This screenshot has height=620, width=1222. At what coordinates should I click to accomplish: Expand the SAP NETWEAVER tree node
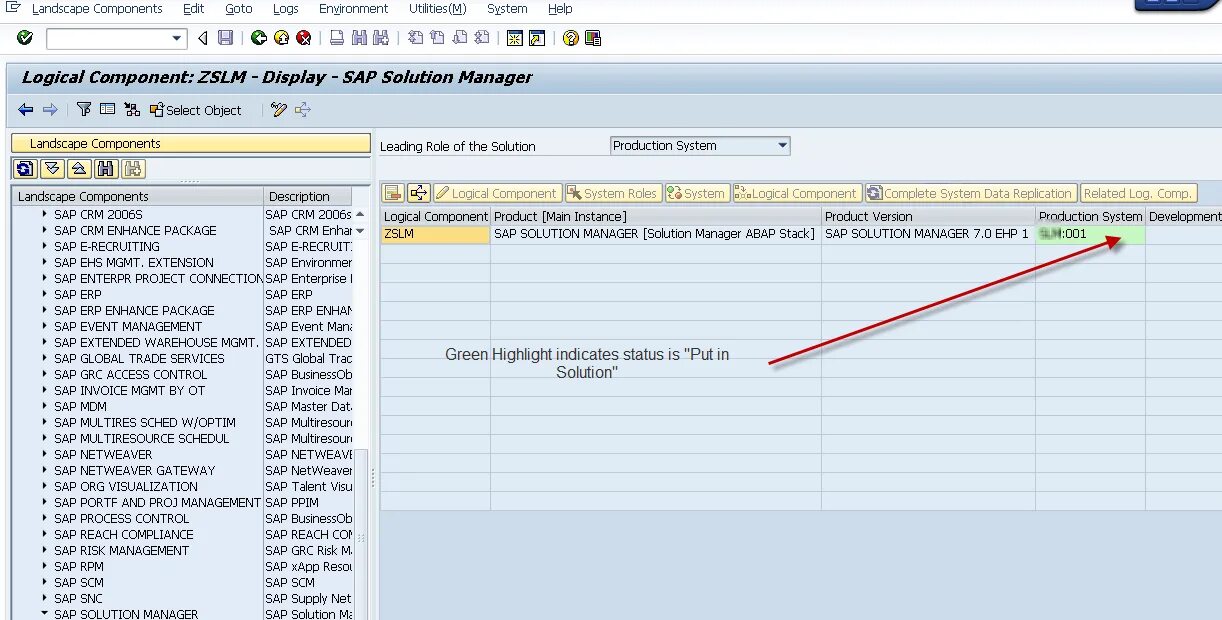click(45, 454)
